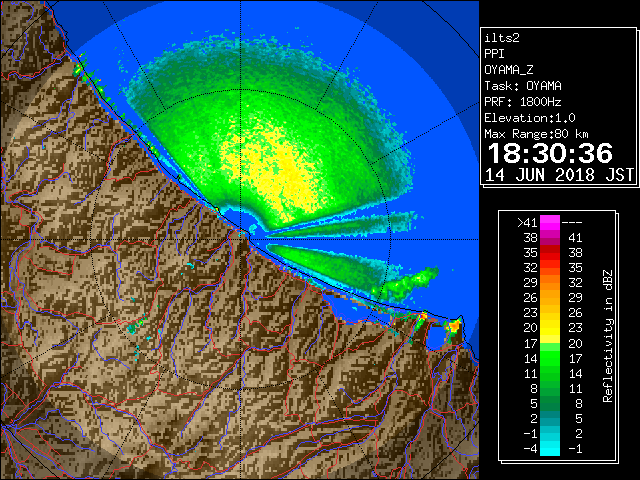The height and width of the screenshot is (480, 640).
Task: Click the yellow 20 dBZ legend swatch
Action: click(550, 328)
